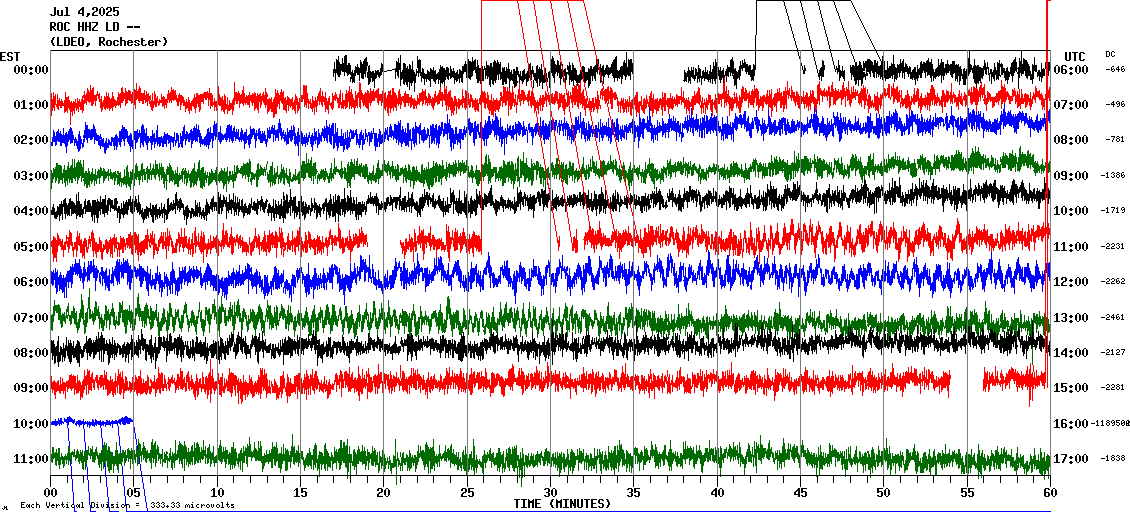Click the 06:00 UTC row label
Screen dimensions: 1130x519
(1071, 70)
